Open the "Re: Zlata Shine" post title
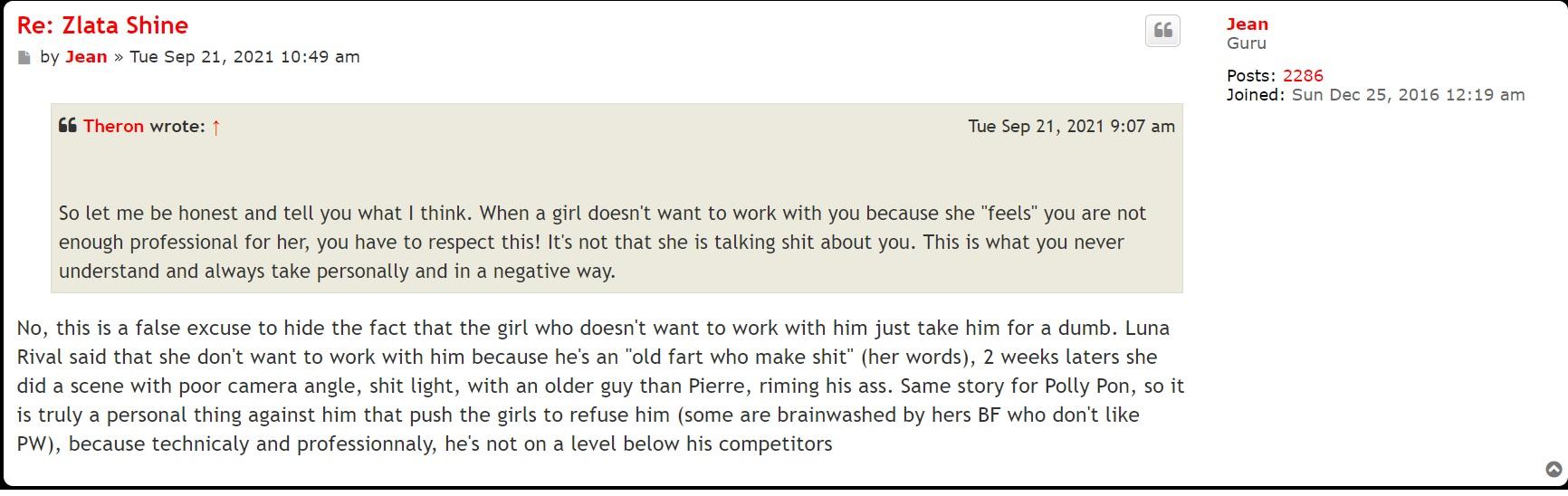The image size is (1568, 496). pyautogui.click(x=102, y=25)
